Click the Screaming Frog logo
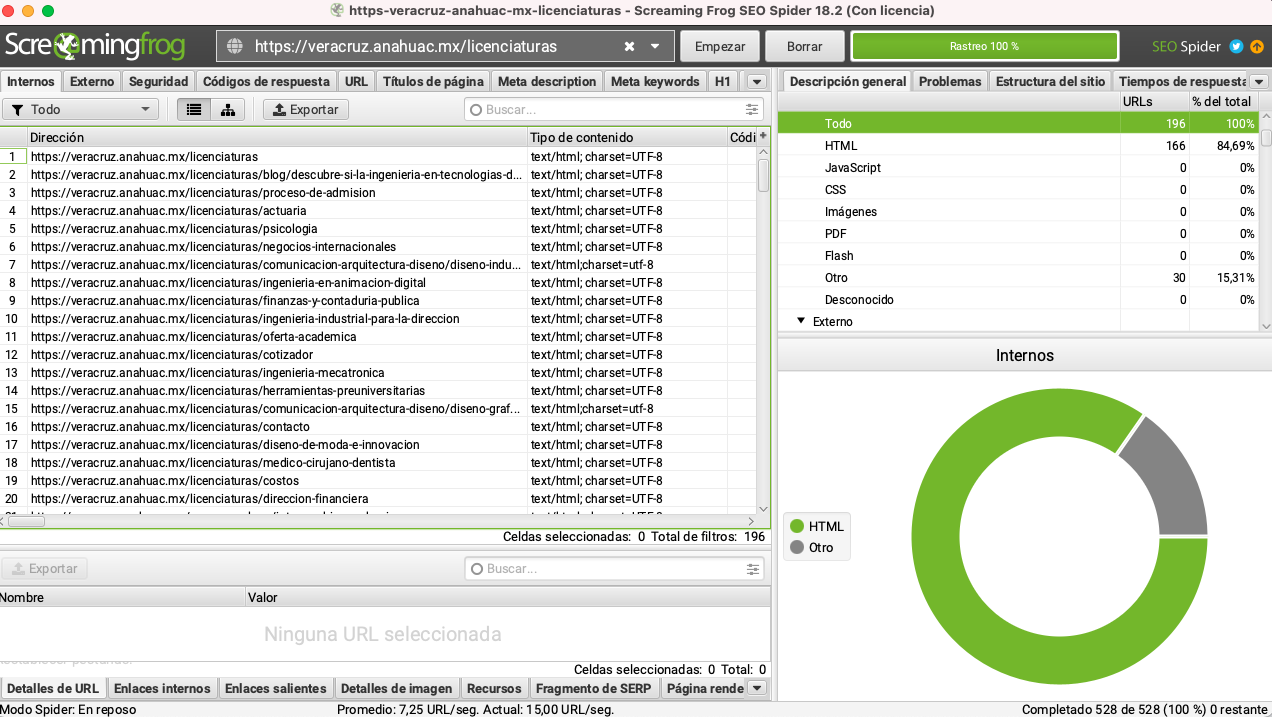The height and width of the screenshot is (717, 1272). (102, 46)
